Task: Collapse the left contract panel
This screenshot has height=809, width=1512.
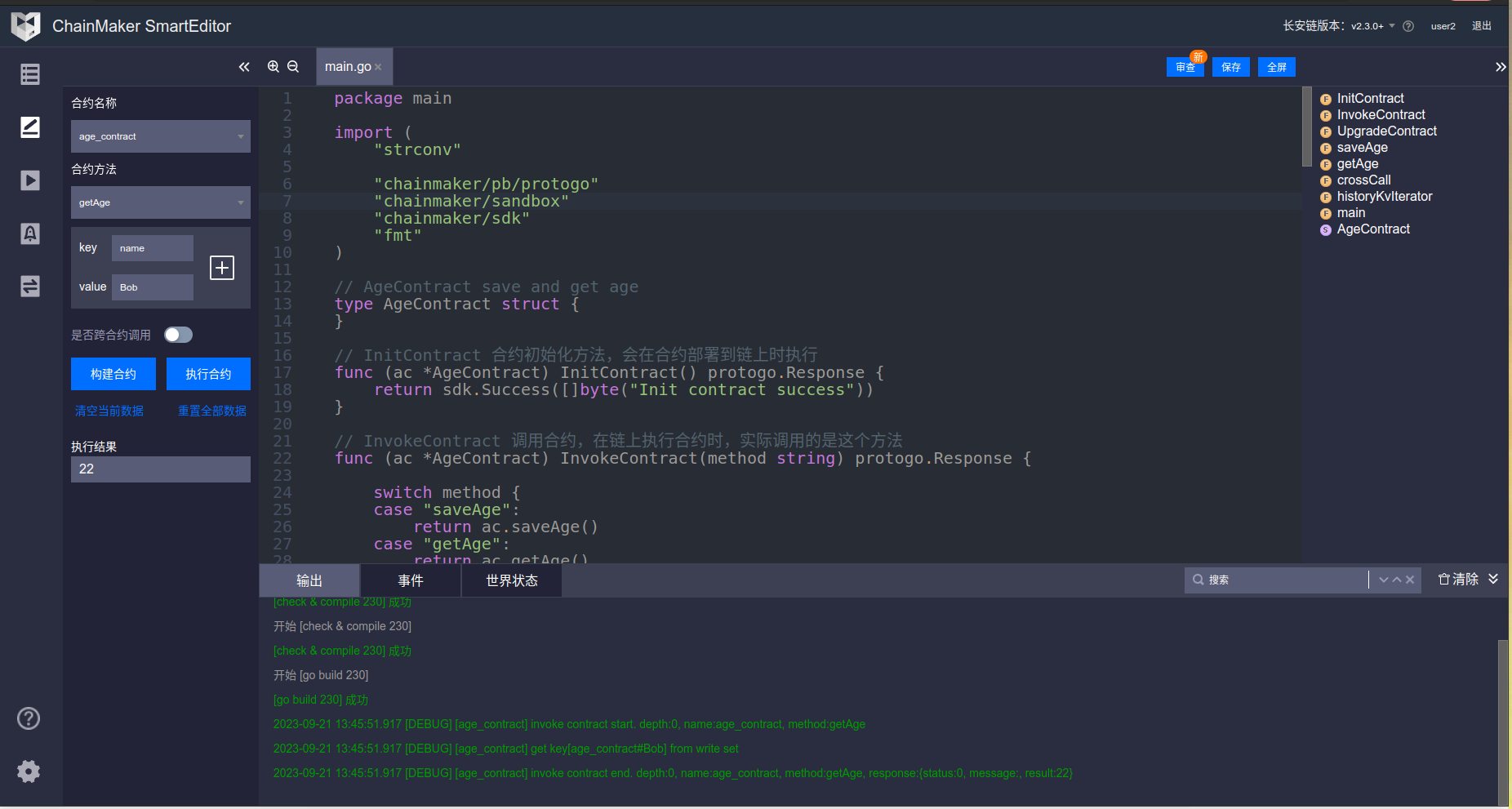Action: pos(243,67)
